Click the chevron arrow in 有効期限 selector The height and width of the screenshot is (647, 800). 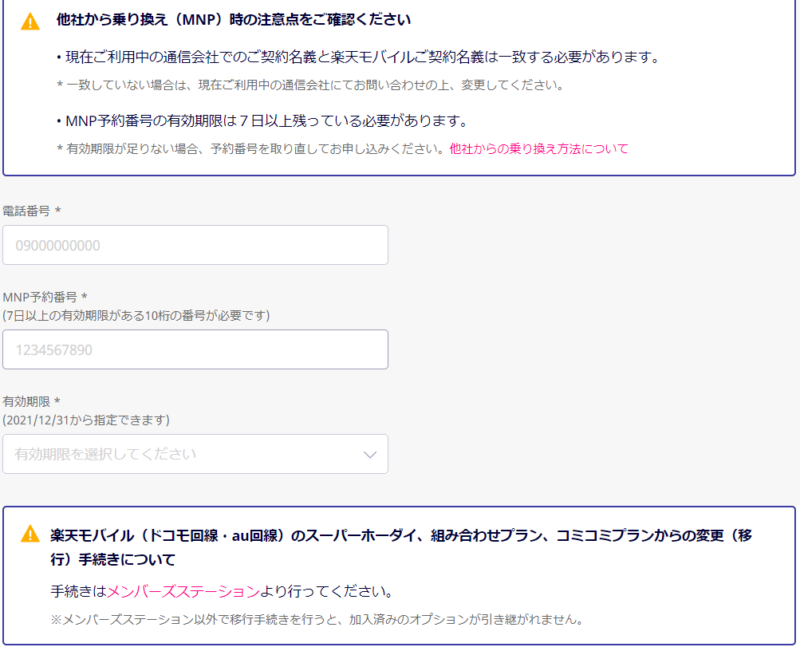pyautogui.click(x=370, y=455)
